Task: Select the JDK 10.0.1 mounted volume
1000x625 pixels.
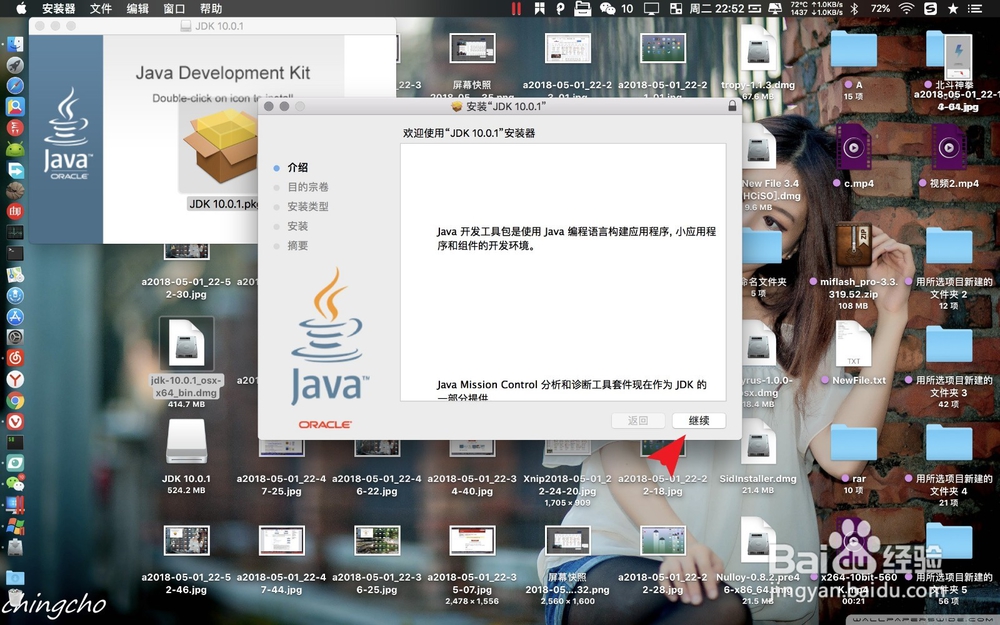Action: (x=186, y=441)
